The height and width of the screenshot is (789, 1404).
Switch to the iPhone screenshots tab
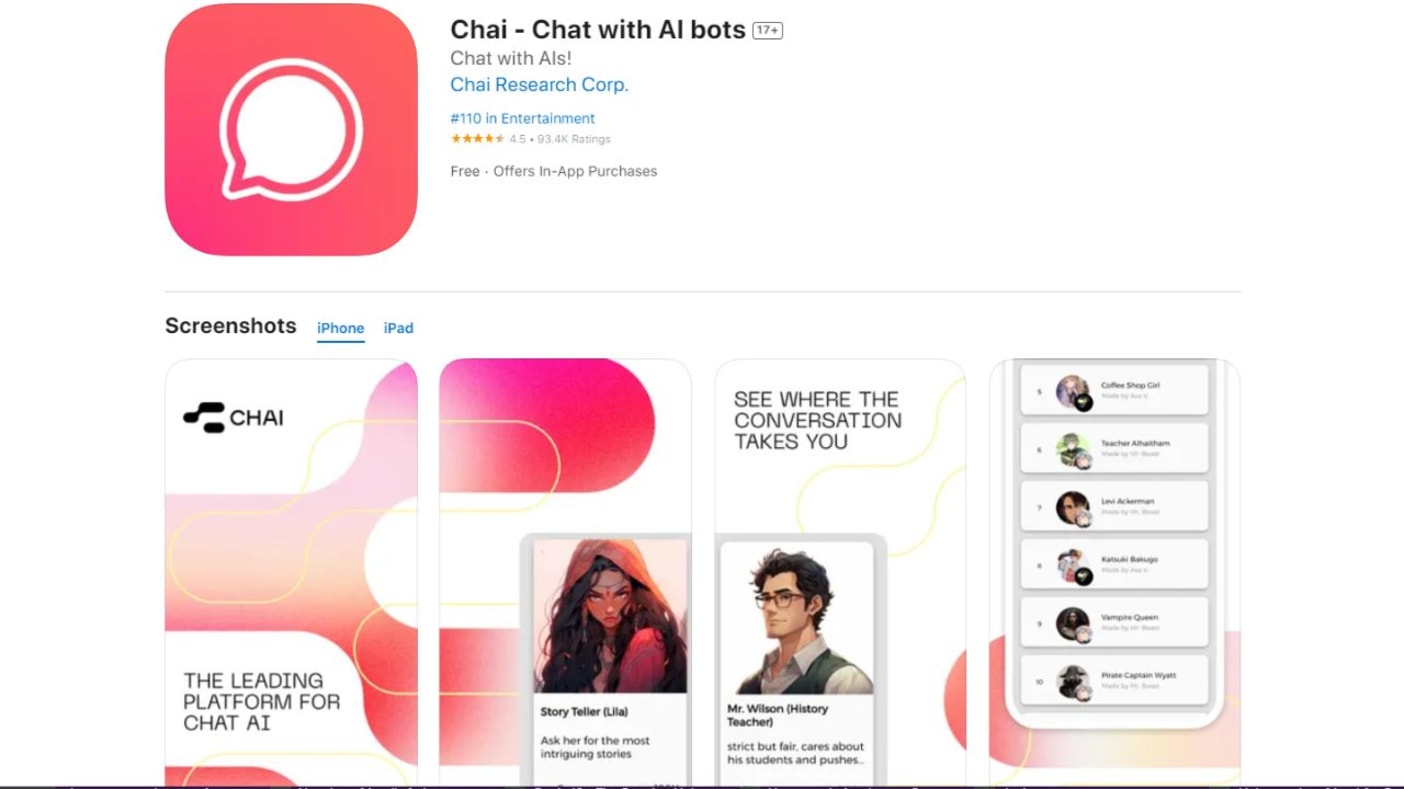(341, 328)
